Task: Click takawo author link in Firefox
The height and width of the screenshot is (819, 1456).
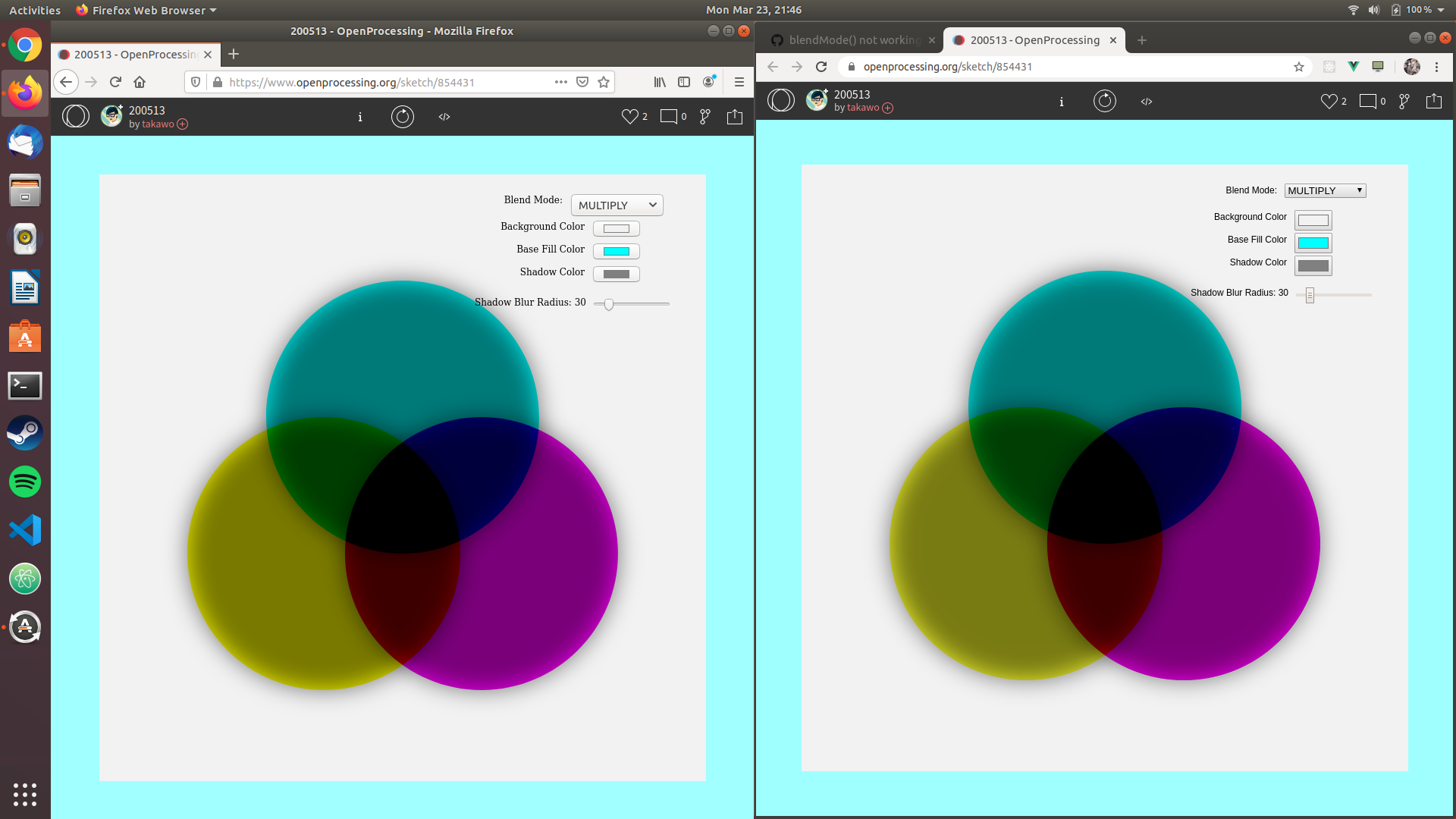Action: pyautogui.click(x=158, y=124)
